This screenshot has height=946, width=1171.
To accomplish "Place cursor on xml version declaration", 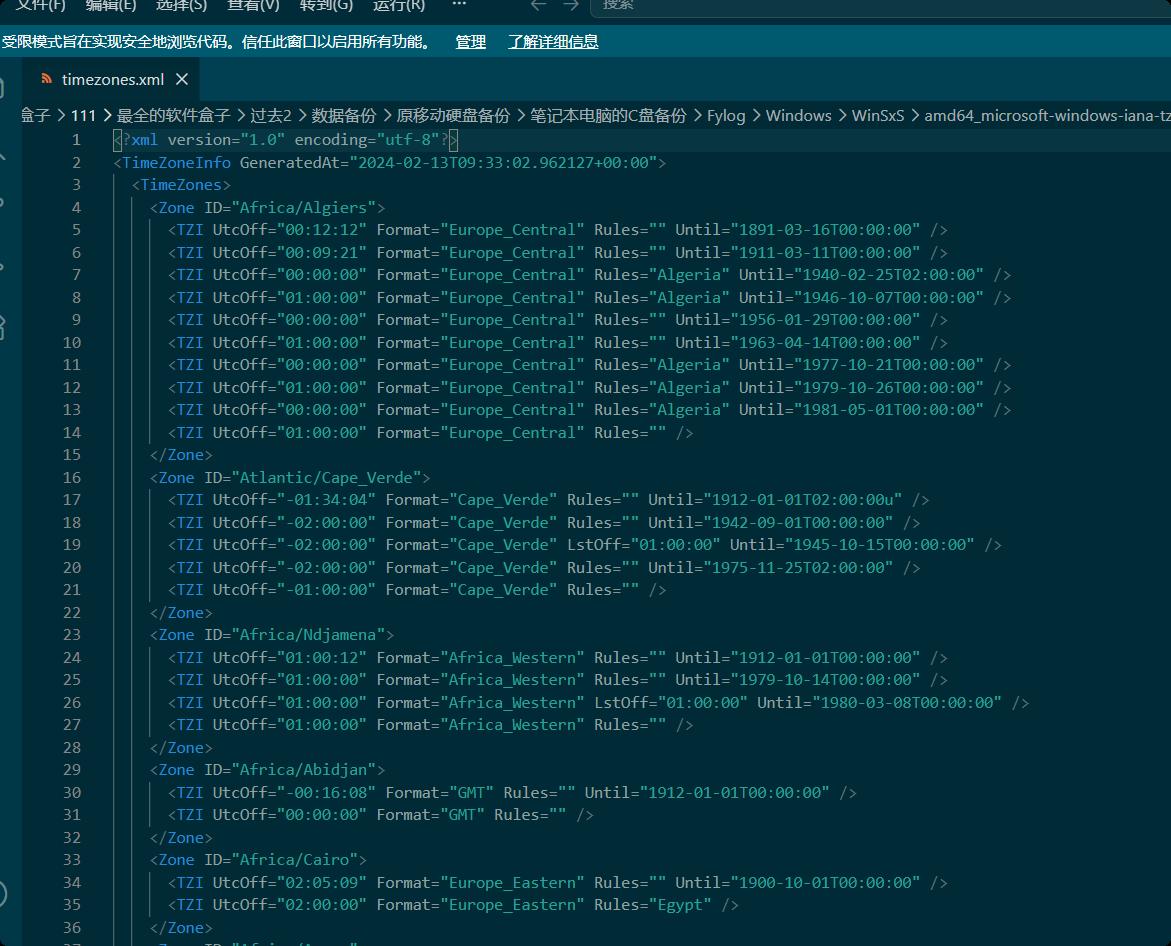I will click(x=285, y=140).
